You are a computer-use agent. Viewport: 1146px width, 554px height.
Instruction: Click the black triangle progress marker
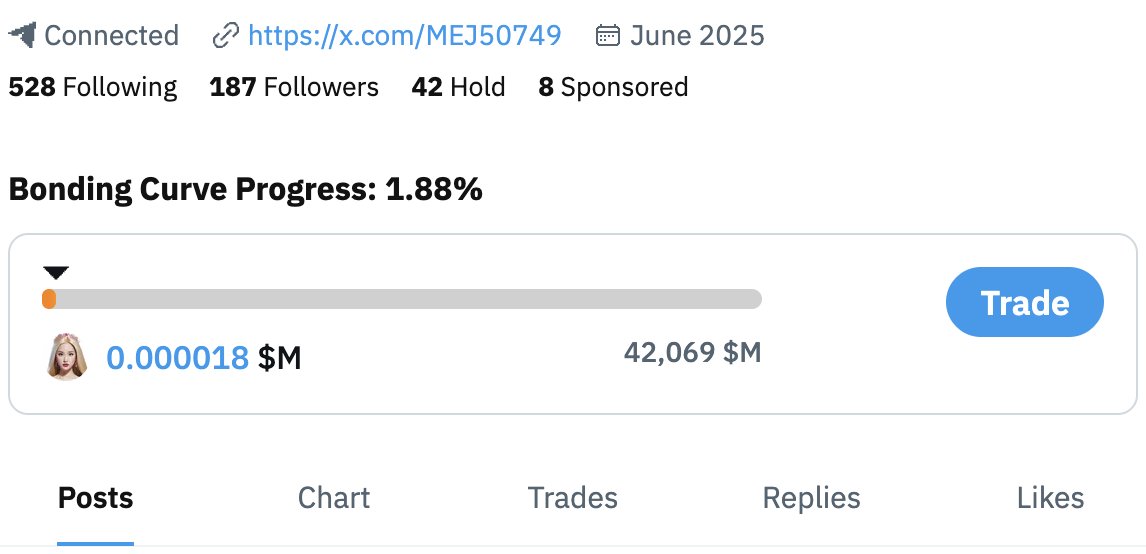(x=56, y=273)
